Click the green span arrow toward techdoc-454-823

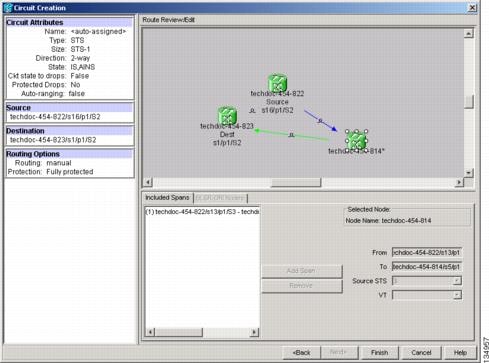tap(291, 135)
